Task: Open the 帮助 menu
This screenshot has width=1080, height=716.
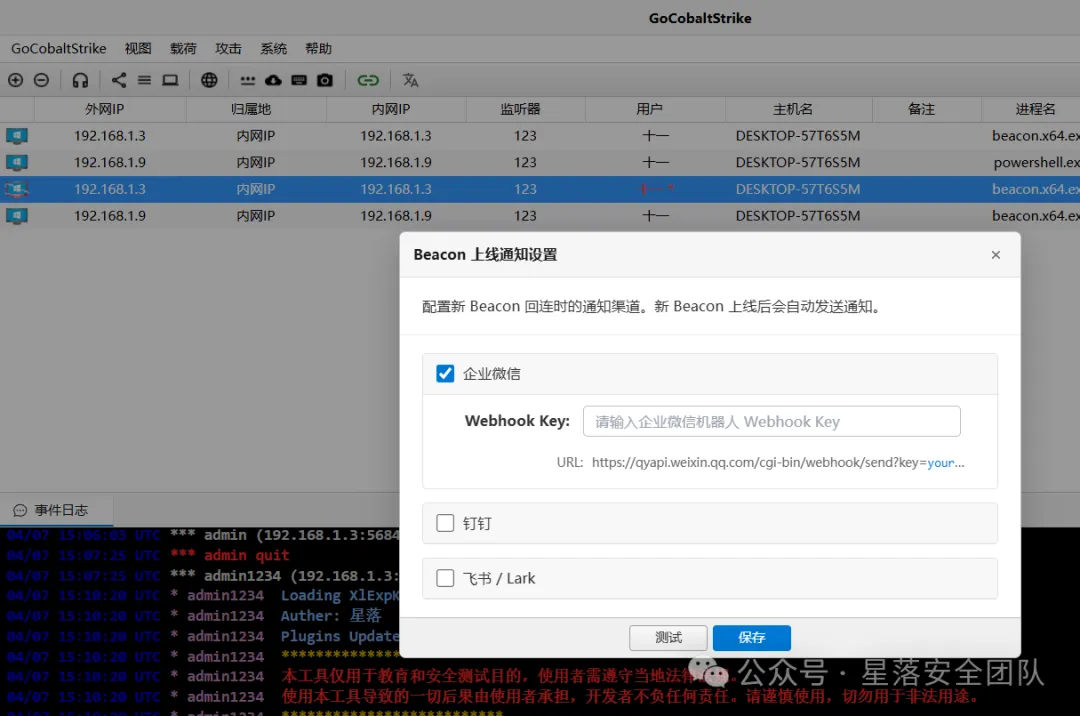Action: pyautogui.click(x=318, y=48)
